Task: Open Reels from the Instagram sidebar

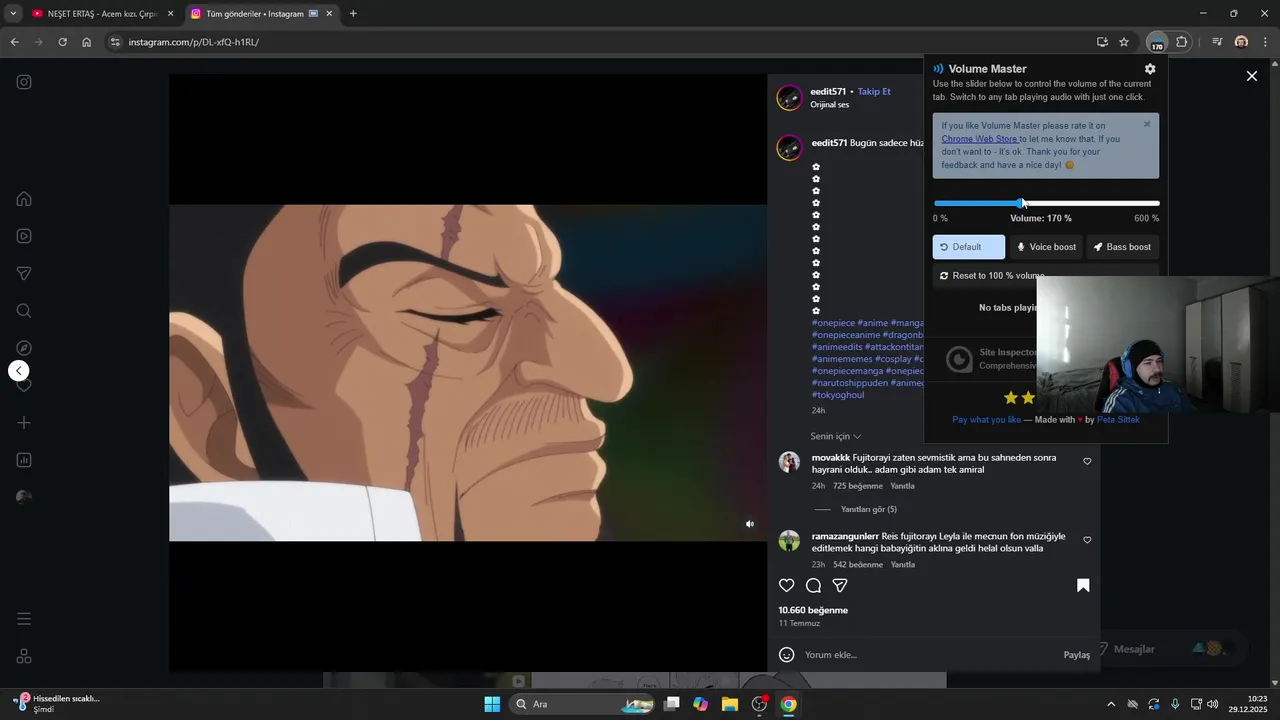Action: (x=24, y=236)
